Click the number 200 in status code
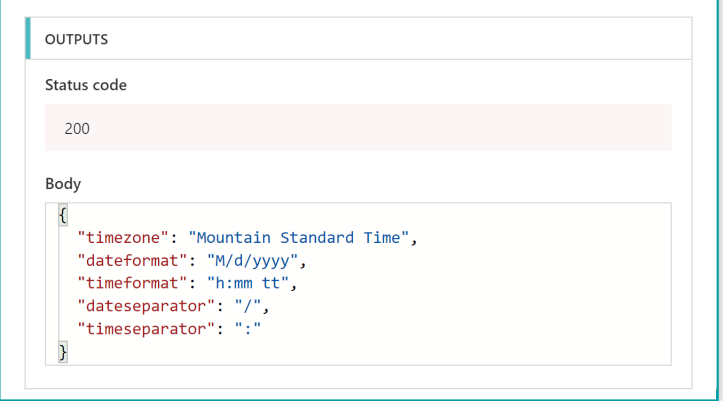This screenshot has height=401, width=723. pyautogui.click(x=77, y=128)
